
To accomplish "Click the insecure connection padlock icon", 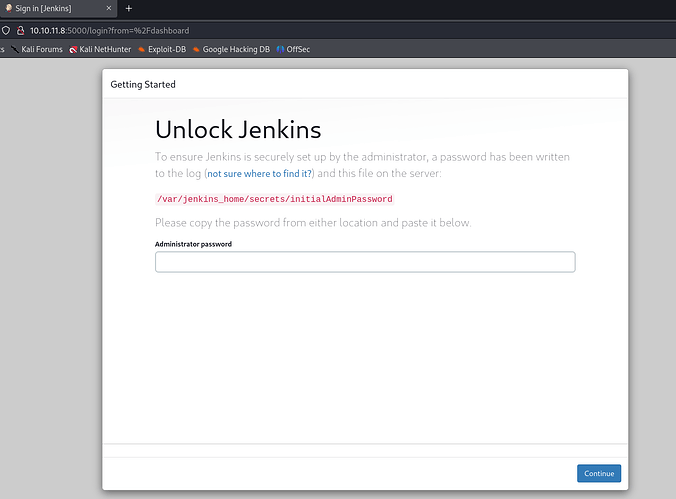I will [20, 31].
